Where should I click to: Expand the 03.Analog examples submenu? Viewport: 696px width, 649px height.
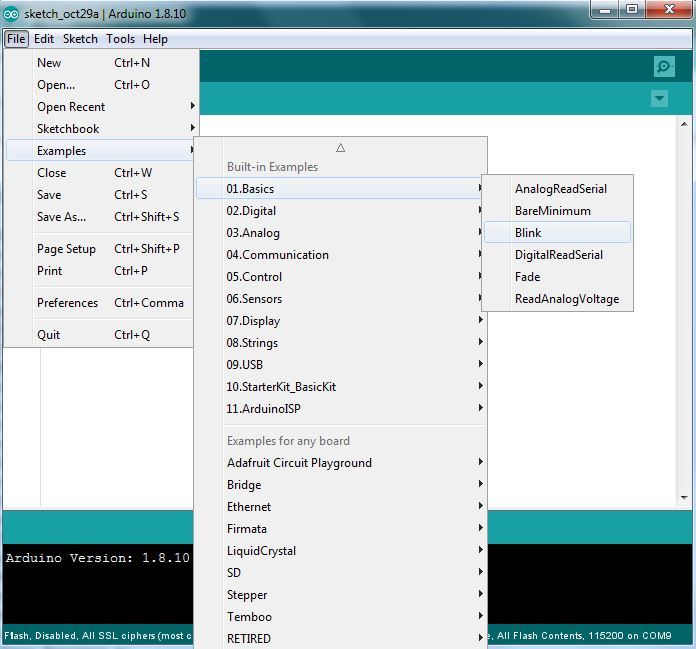(x=340, y=233)
